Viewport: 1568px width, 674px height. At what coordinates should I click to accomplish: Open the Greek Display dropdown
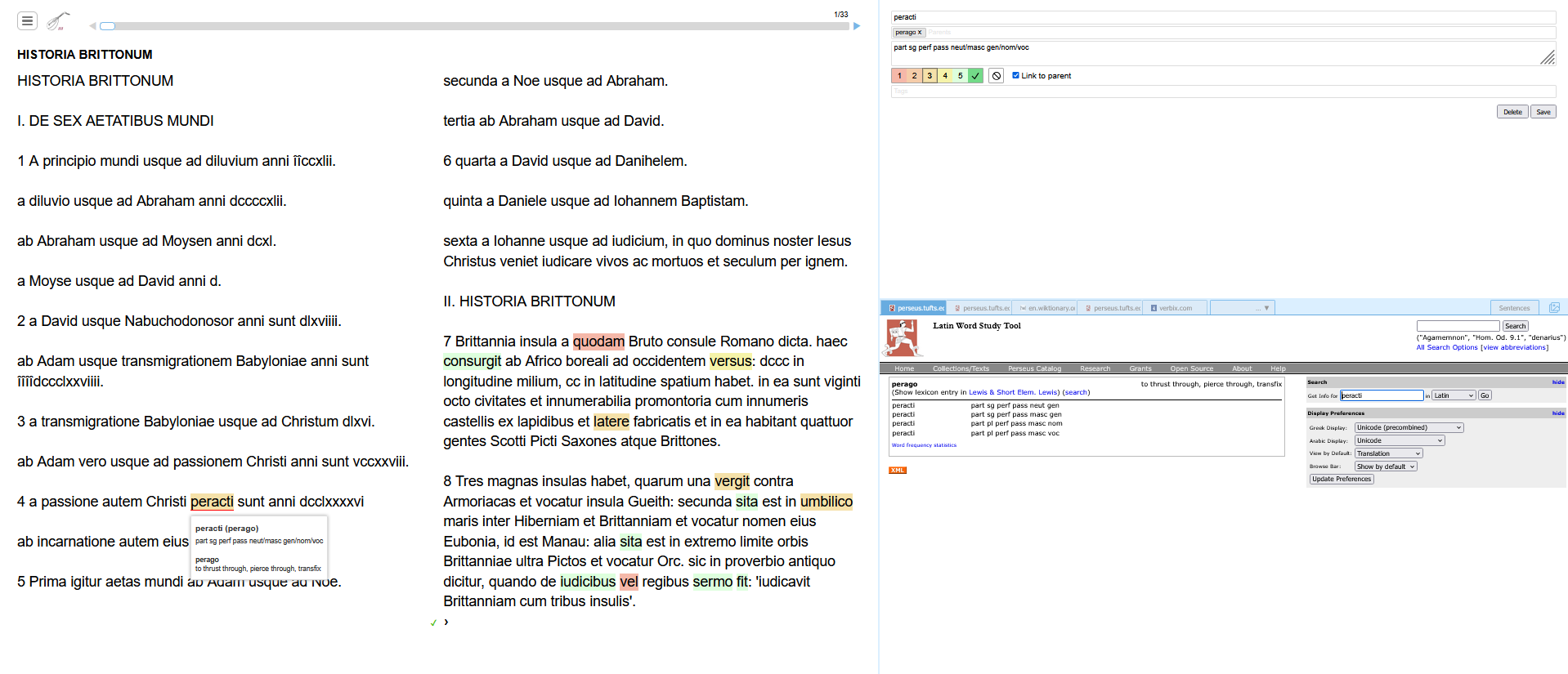pos(1409,427)
